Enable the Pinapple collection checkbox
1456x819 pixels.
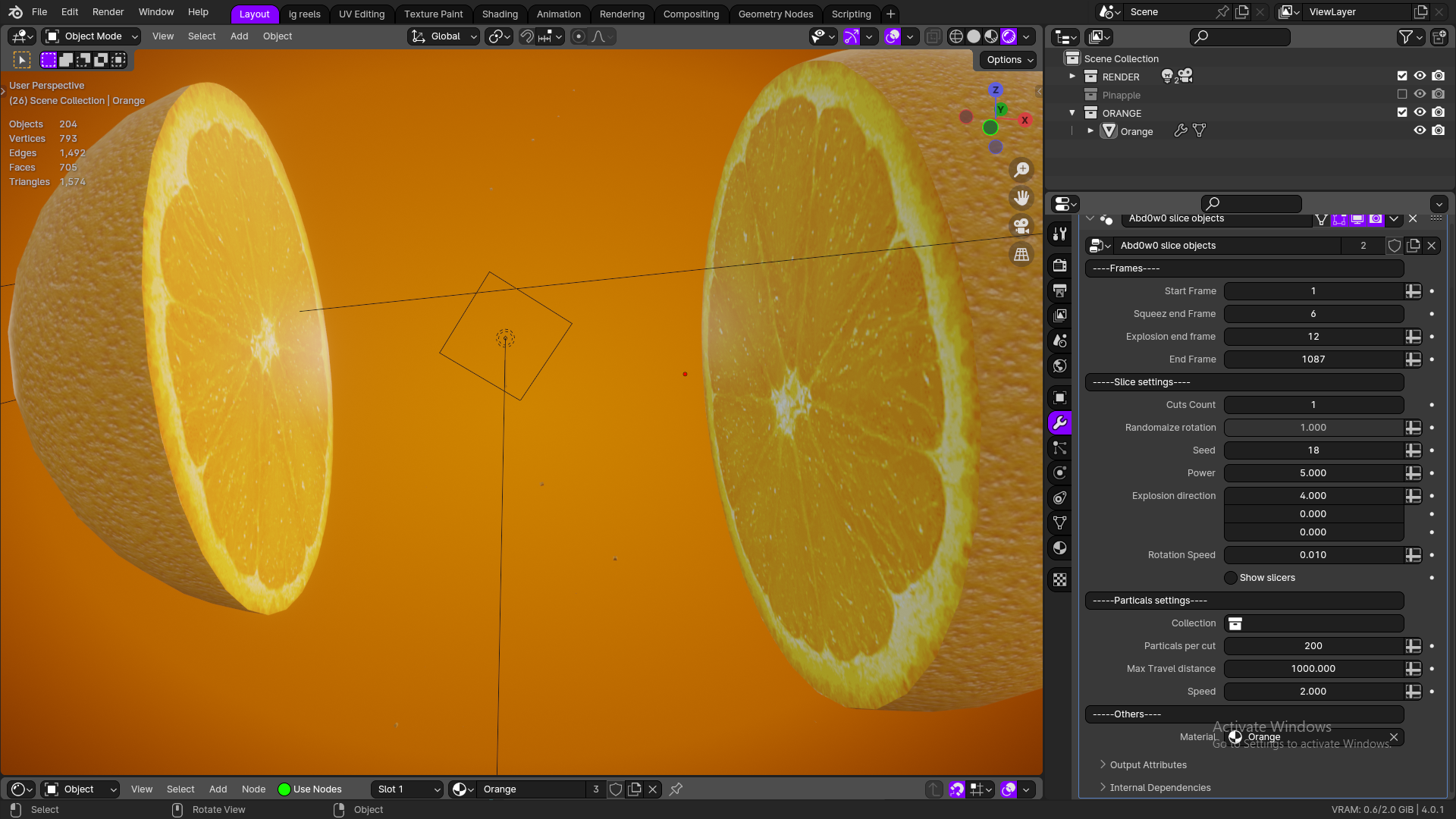1402,94
